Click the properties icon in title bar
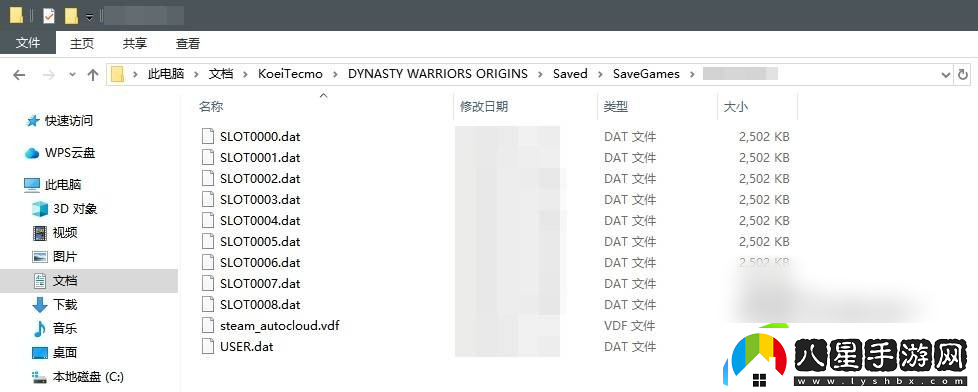Image resolution: width=978 pixels, height=392 pixels. click(49, 15)
